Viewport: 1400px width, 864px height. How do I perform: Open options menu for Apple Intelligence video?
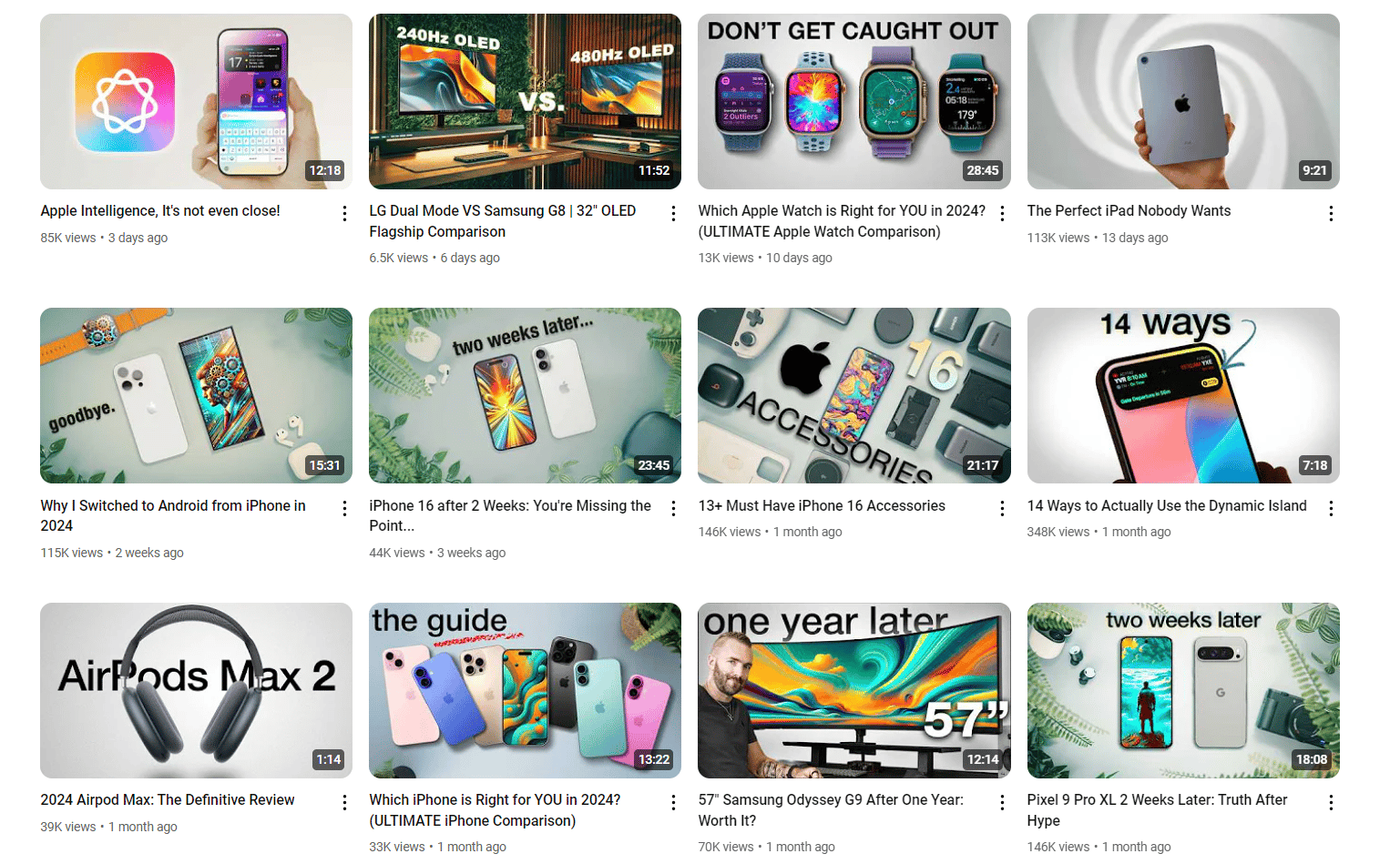pyautogui.click(x=344, y=214)
